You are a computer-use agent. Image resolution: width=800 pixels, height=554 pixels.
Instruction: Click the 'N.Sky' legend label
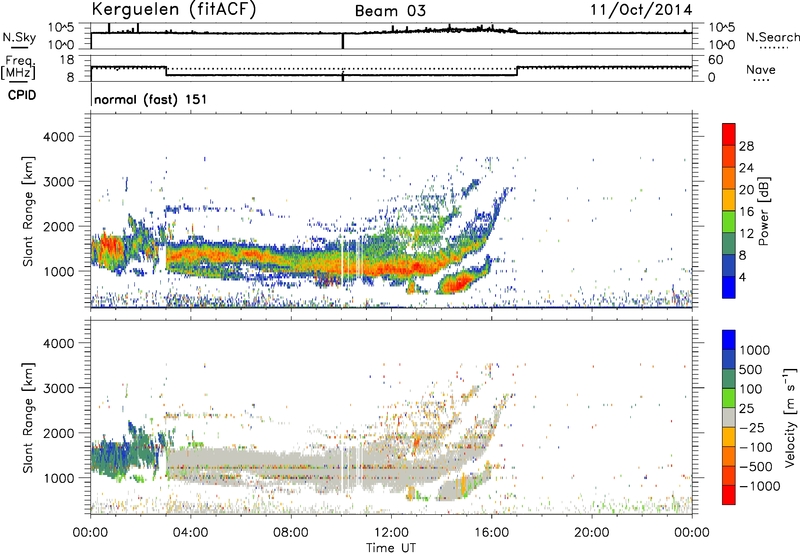coord(19,37)
